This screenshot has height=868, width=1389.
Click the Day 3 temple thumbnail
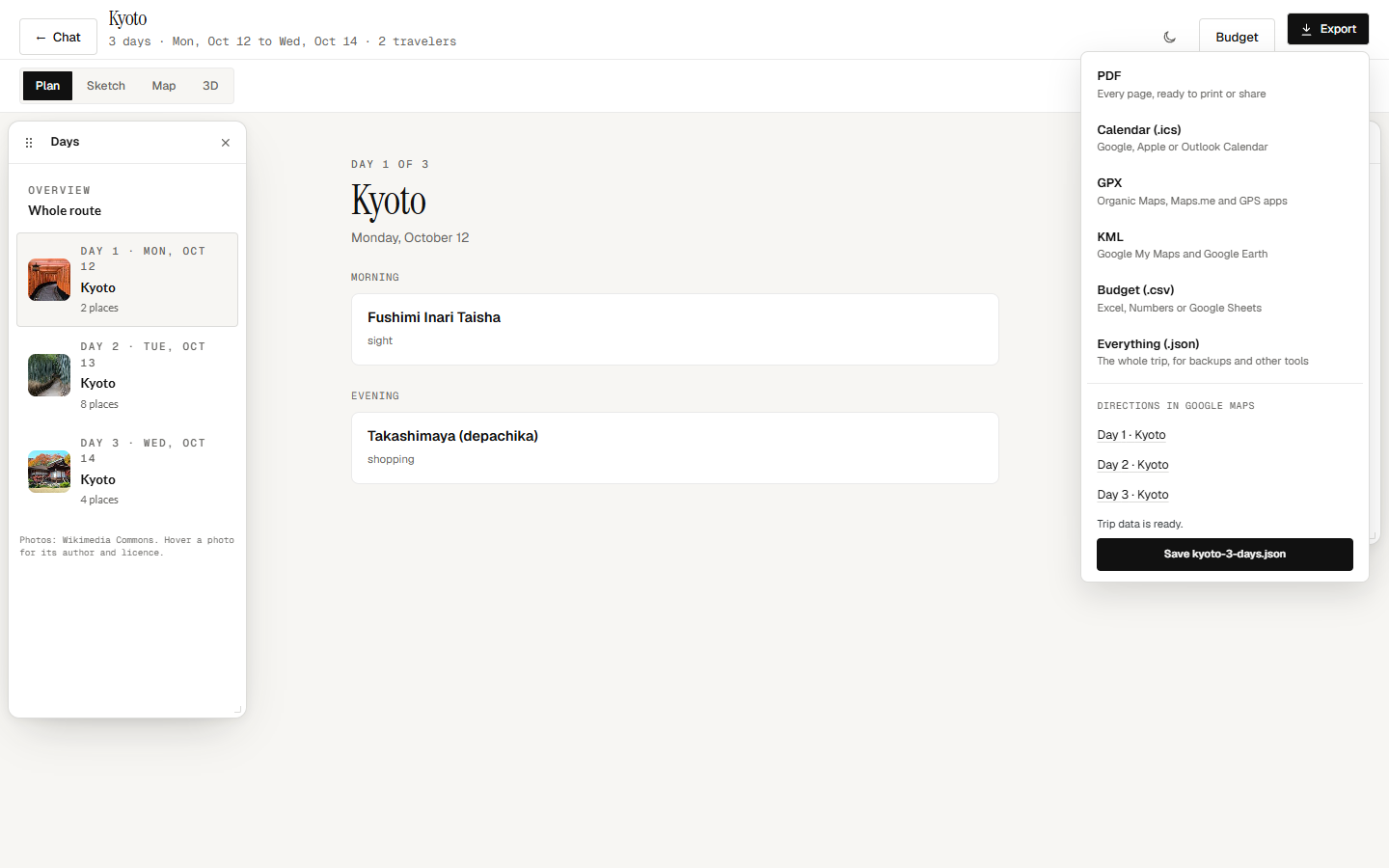(49, 472)
